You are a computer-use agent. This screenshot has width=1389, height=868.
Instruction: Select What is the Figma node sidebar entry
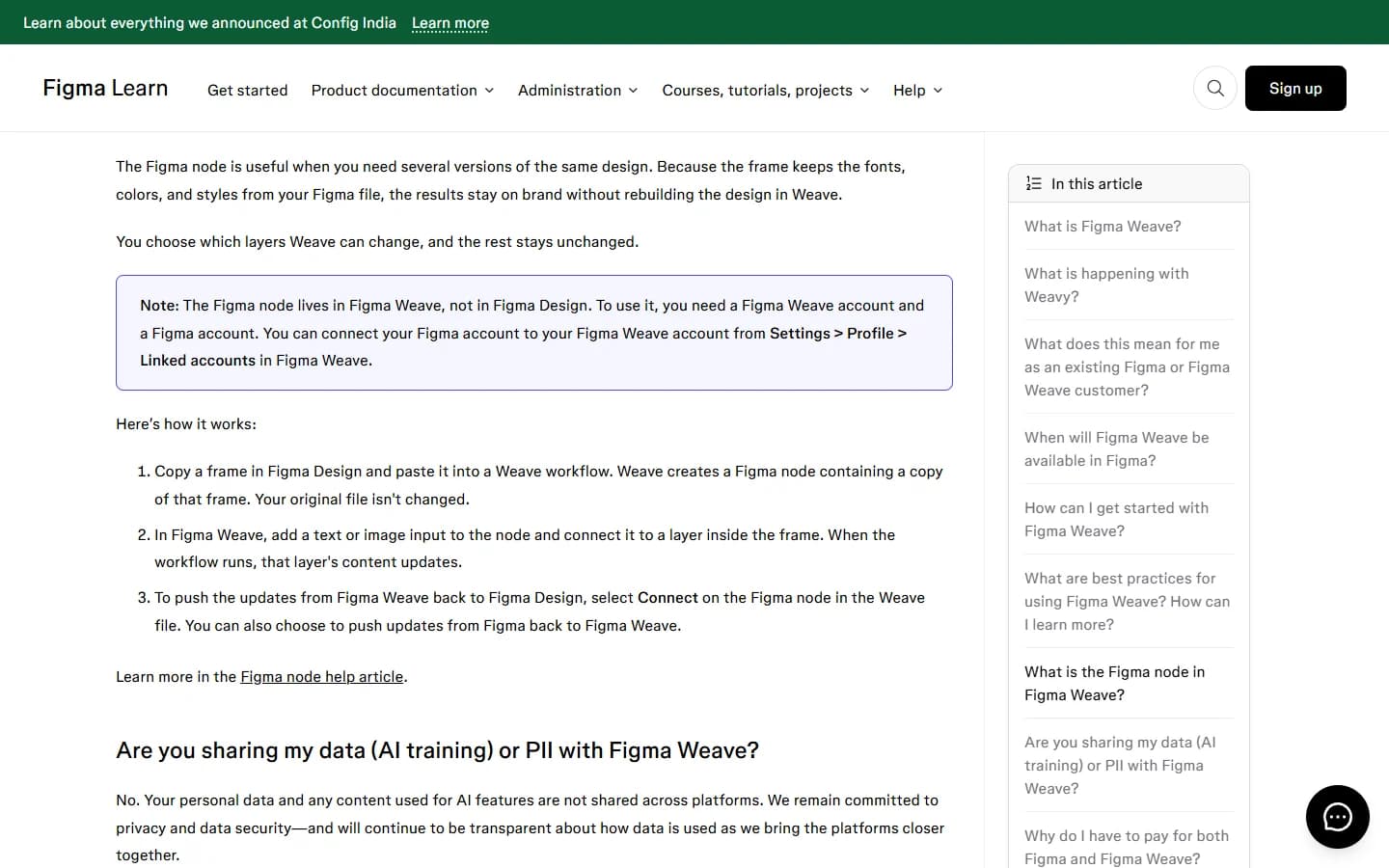click(x=1114, y=684)
